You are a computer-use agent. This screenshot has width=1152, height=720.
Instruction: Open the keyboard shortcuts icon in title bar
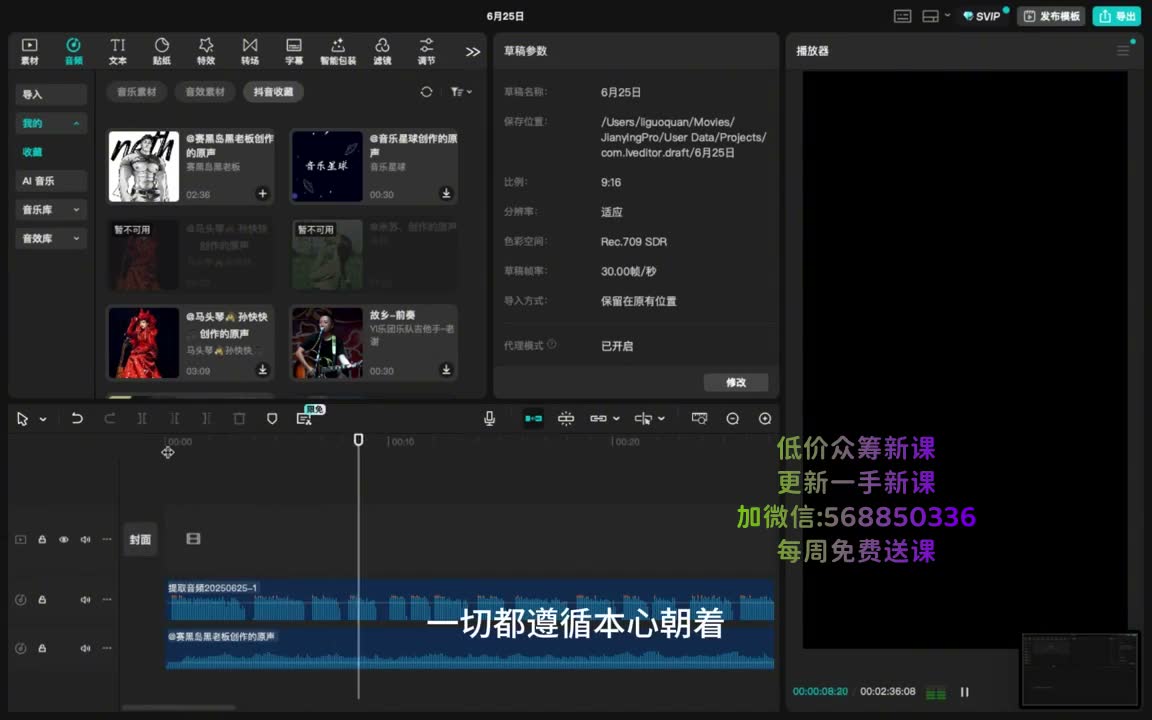tap(903, 15)
